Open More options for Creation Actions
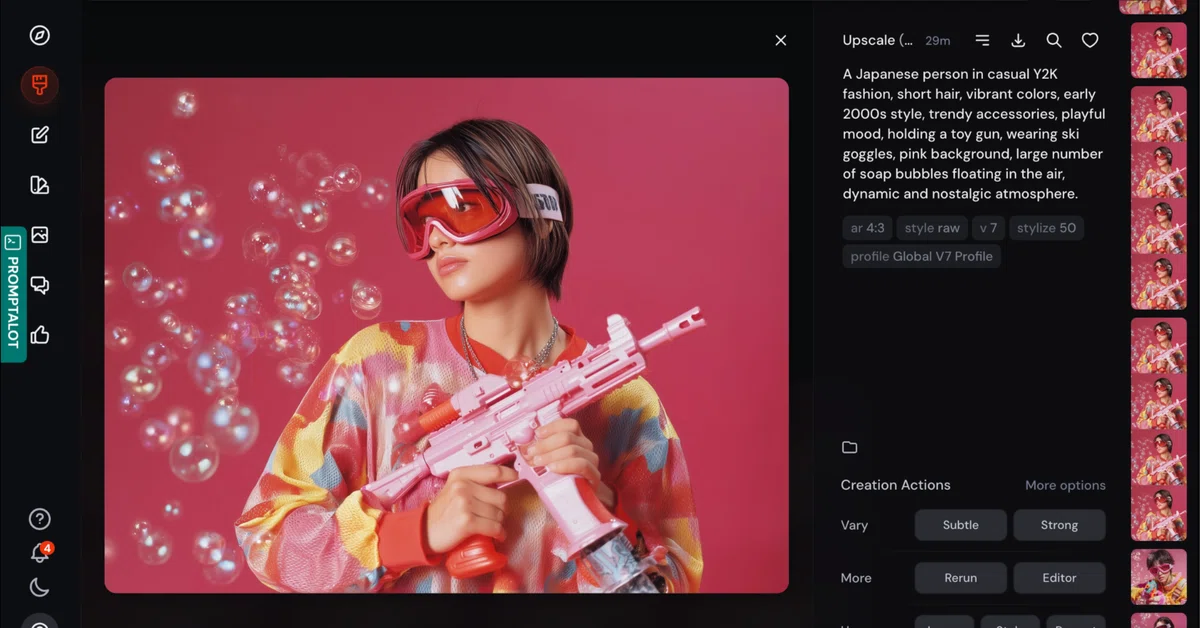Viewport: 1200px width, 628px height. (x=1065, y=485)
